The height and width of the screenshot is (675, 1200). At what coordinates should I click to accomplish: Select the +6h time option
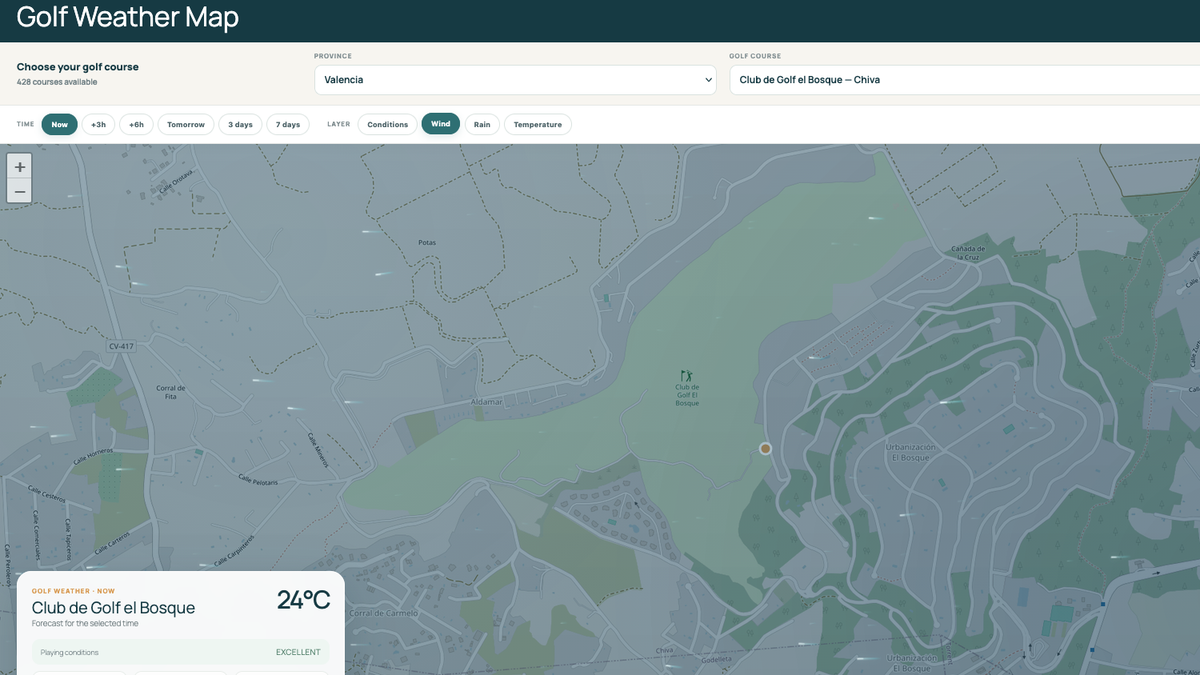click(x=136, y=124)
